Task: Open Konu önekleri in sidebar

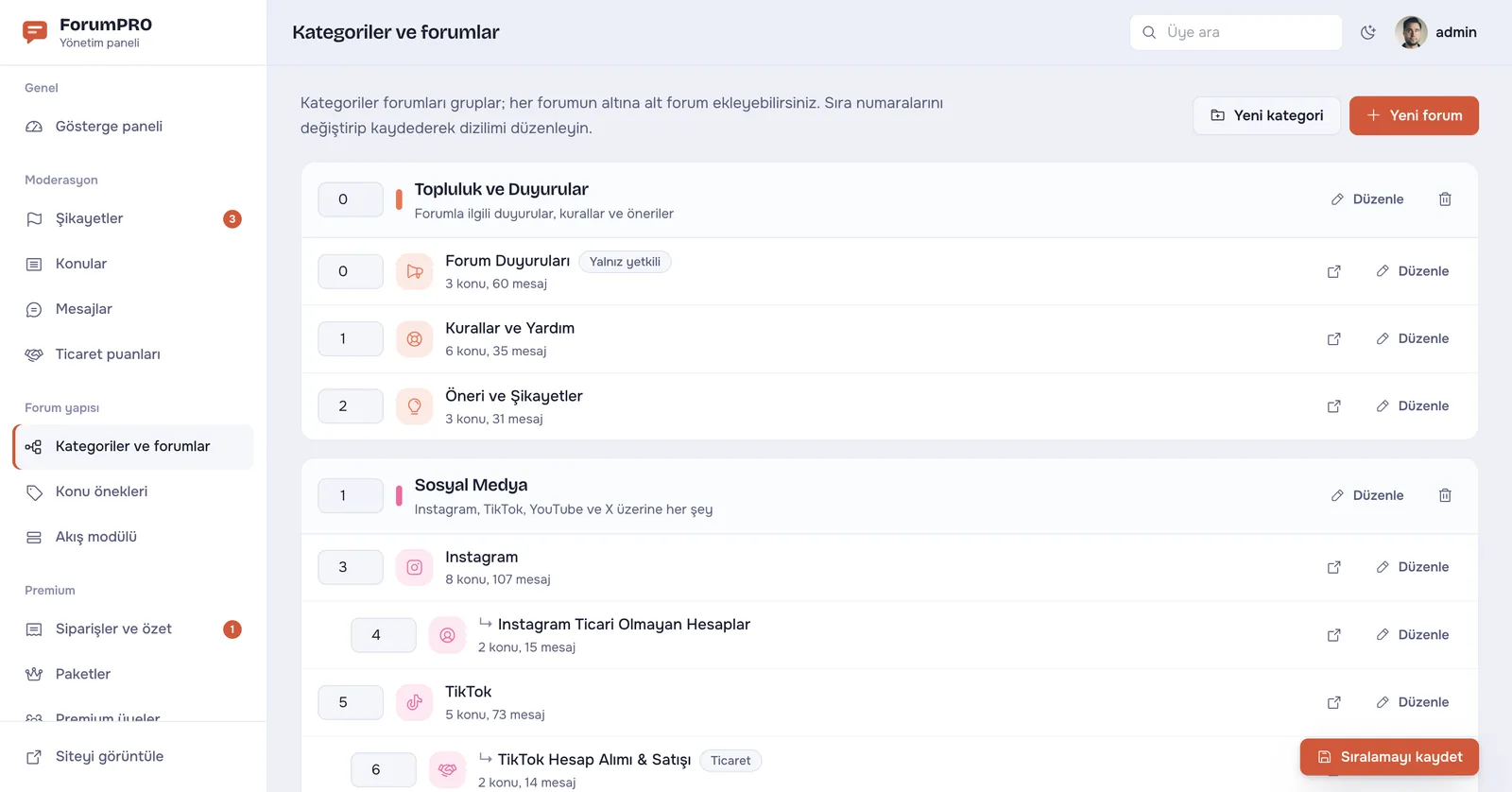Action: click(133, 491)
